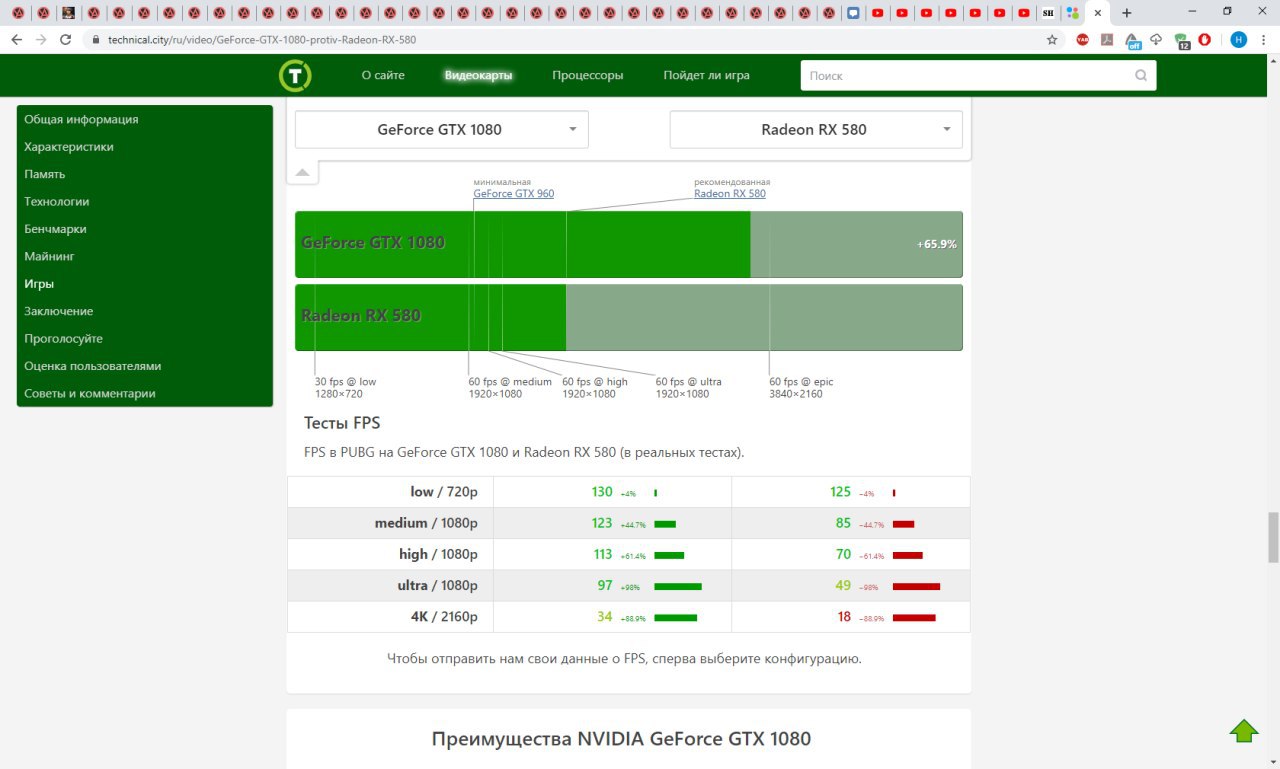Open the Adobe PDF extension
Image resolution: width=1280 pixels, height=769 pixels.
tap(1107, 40)
